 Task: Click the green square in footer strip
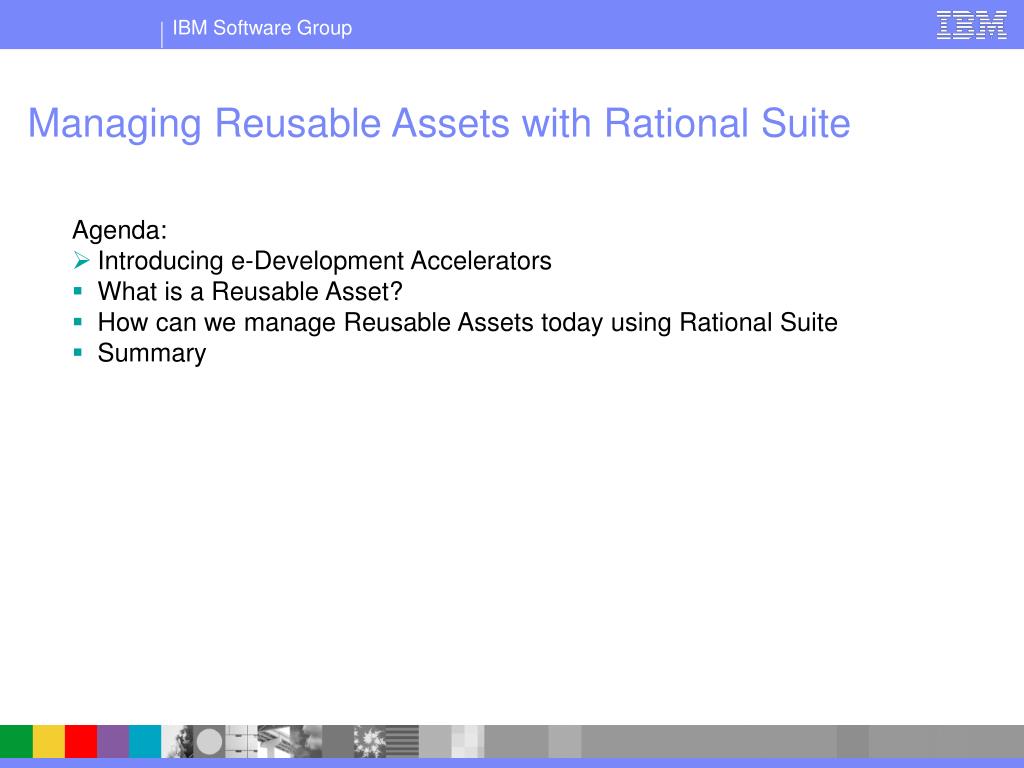[x=16, y=741]
